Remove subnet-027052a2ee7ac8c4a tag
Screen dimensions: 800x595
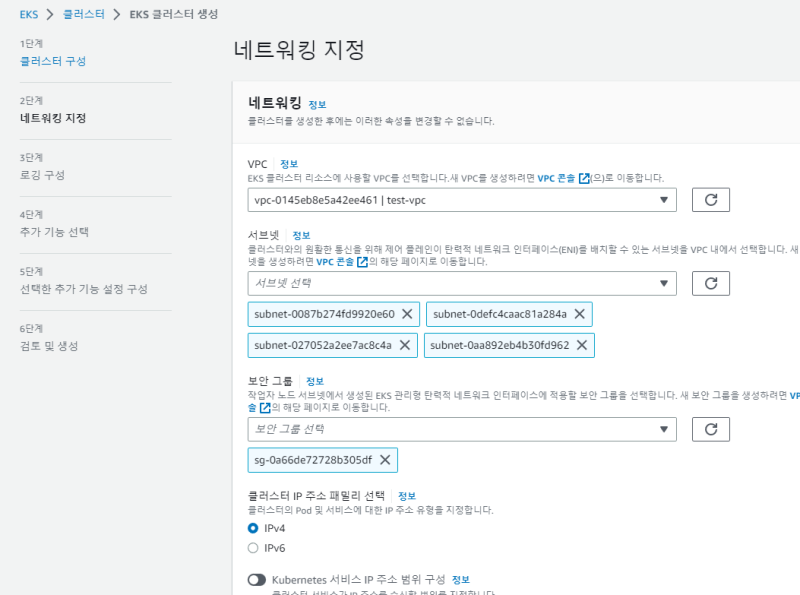pyautogui.click(x=404, y=345)
